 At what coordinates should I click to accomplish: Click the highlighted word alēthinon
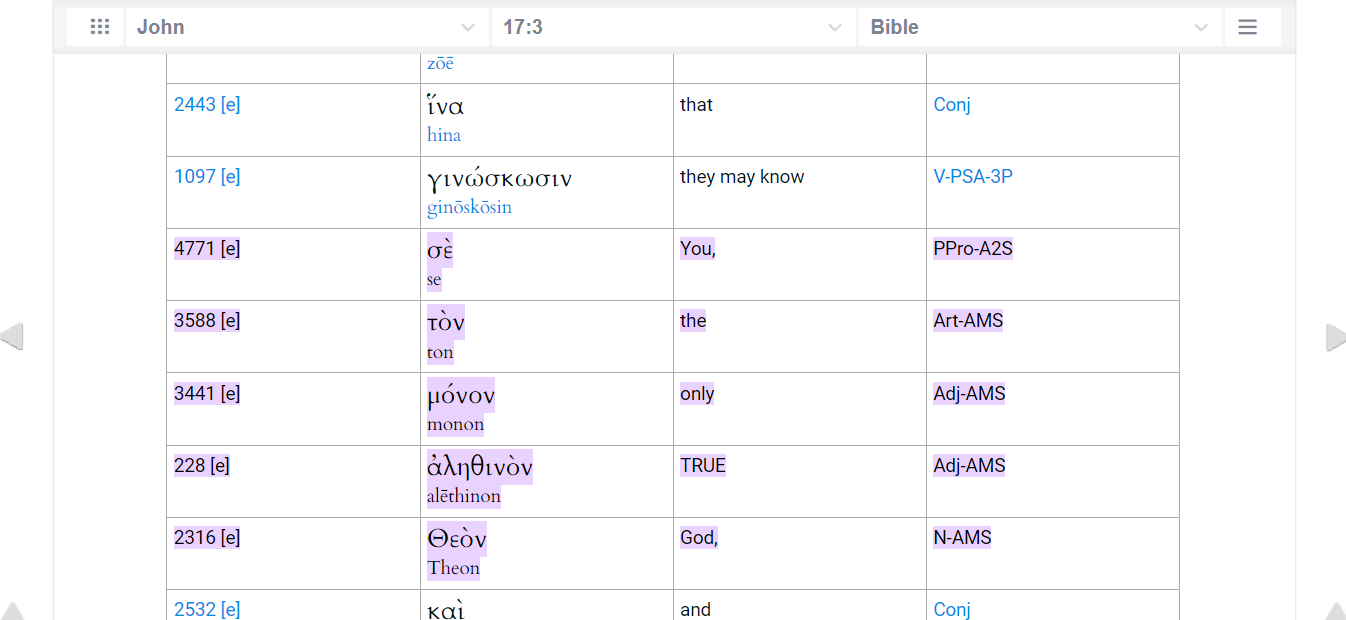pyautogui.click(x=464, y=496)
